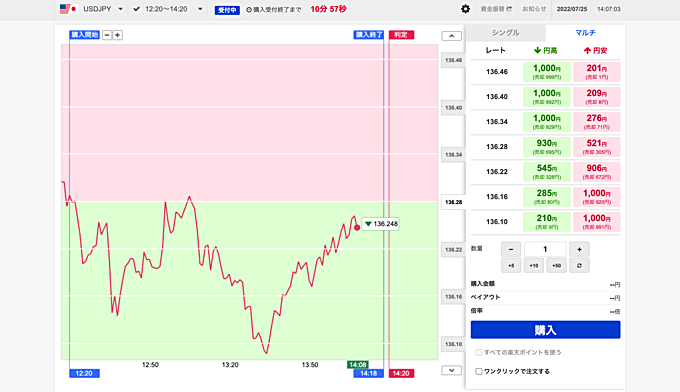The image size is (680, 392).
Task: Click the 12:20 start time marker
Action: [84, 373]
